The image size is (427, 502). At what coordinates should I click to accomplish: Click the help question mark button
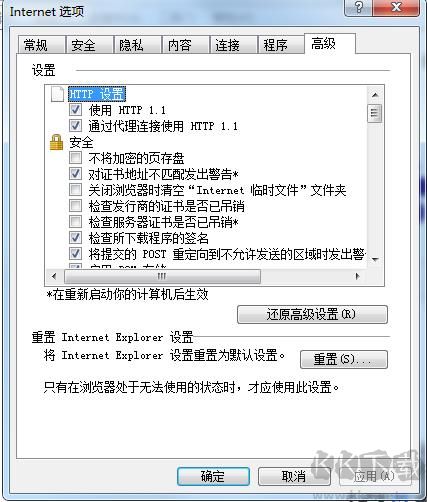359,7
